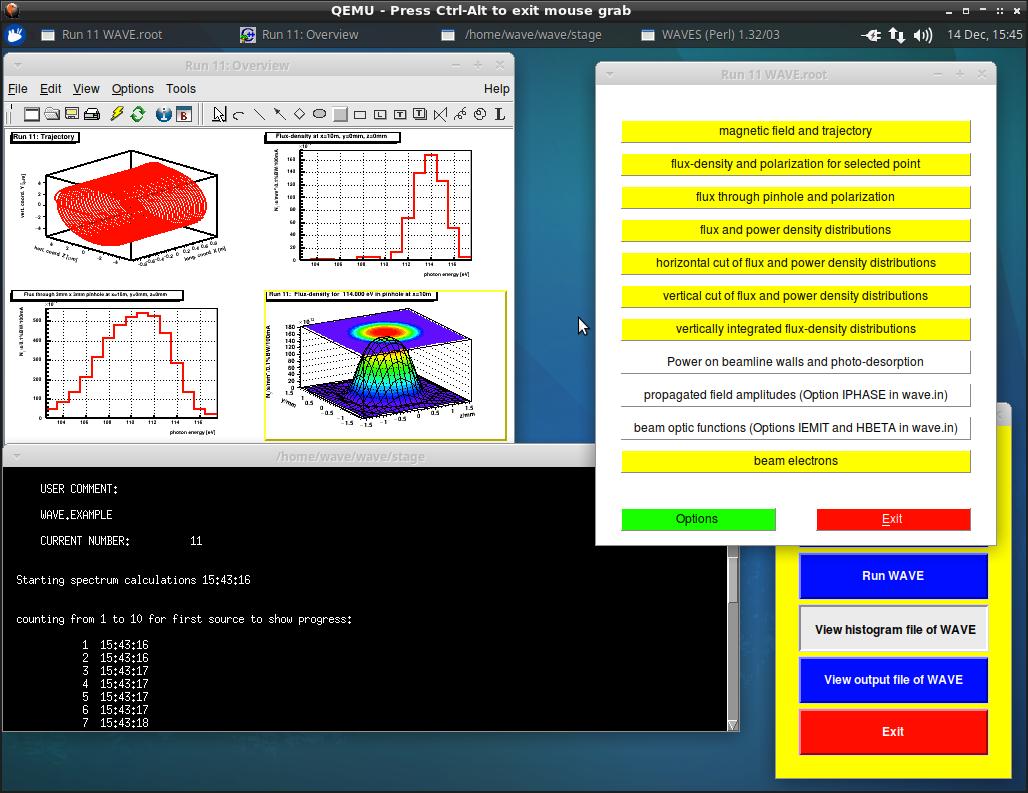Select the Diamond shape tool
This screenshot has height=793, width=1028.
[x=299, y=114]
